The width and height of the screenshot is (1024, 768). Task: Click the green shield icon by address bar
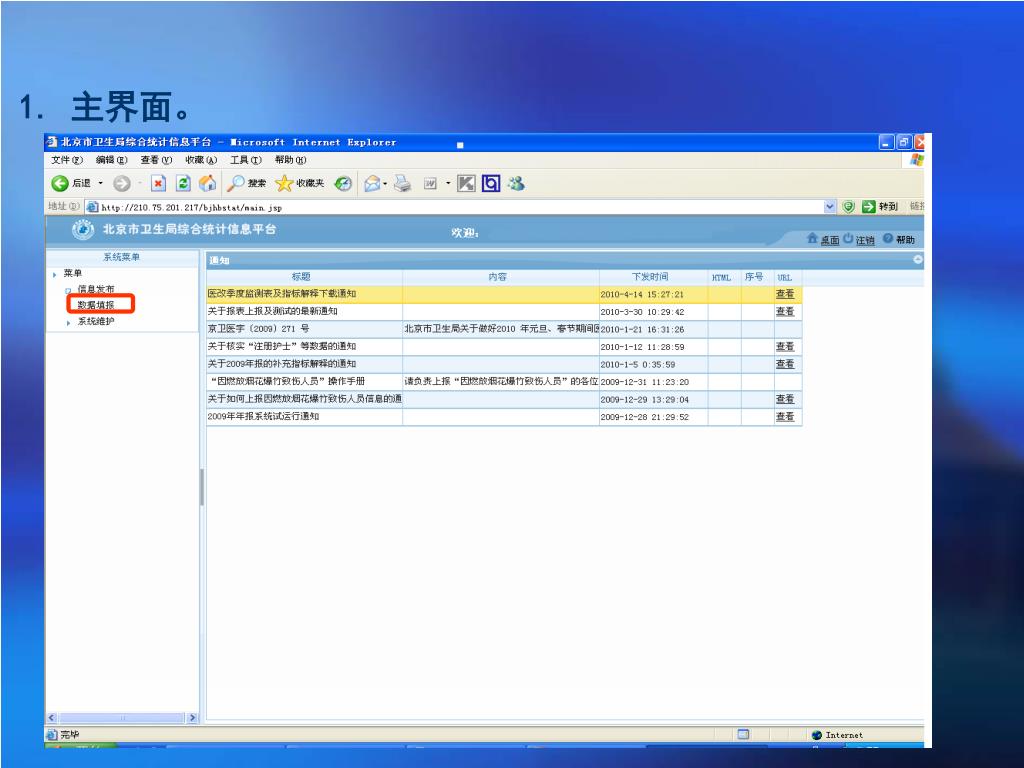tap(848, 207)
